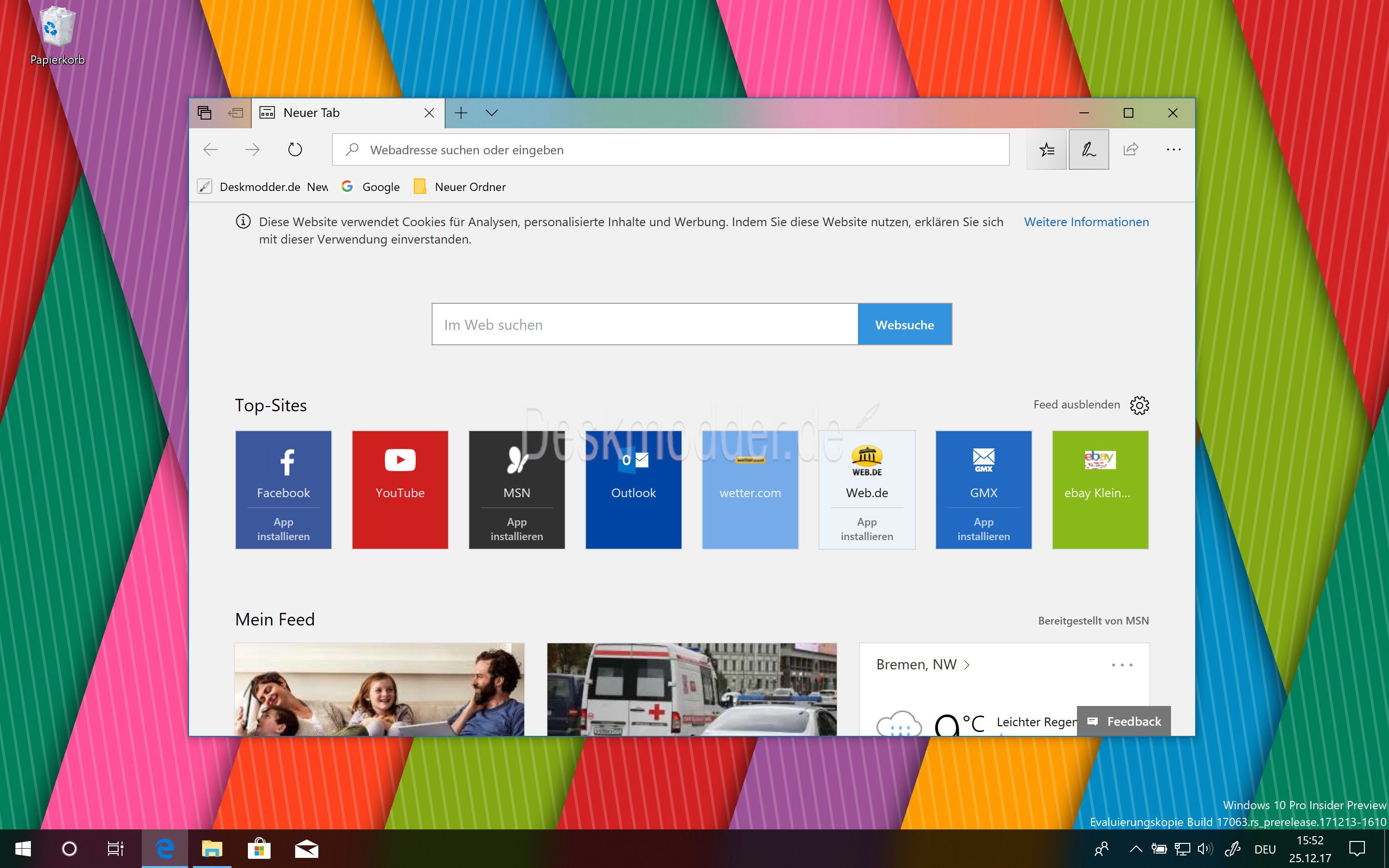The image size is (1389, 868).
Task: Click Feed ausblenden link
Action: click(x=1077, y=405)
